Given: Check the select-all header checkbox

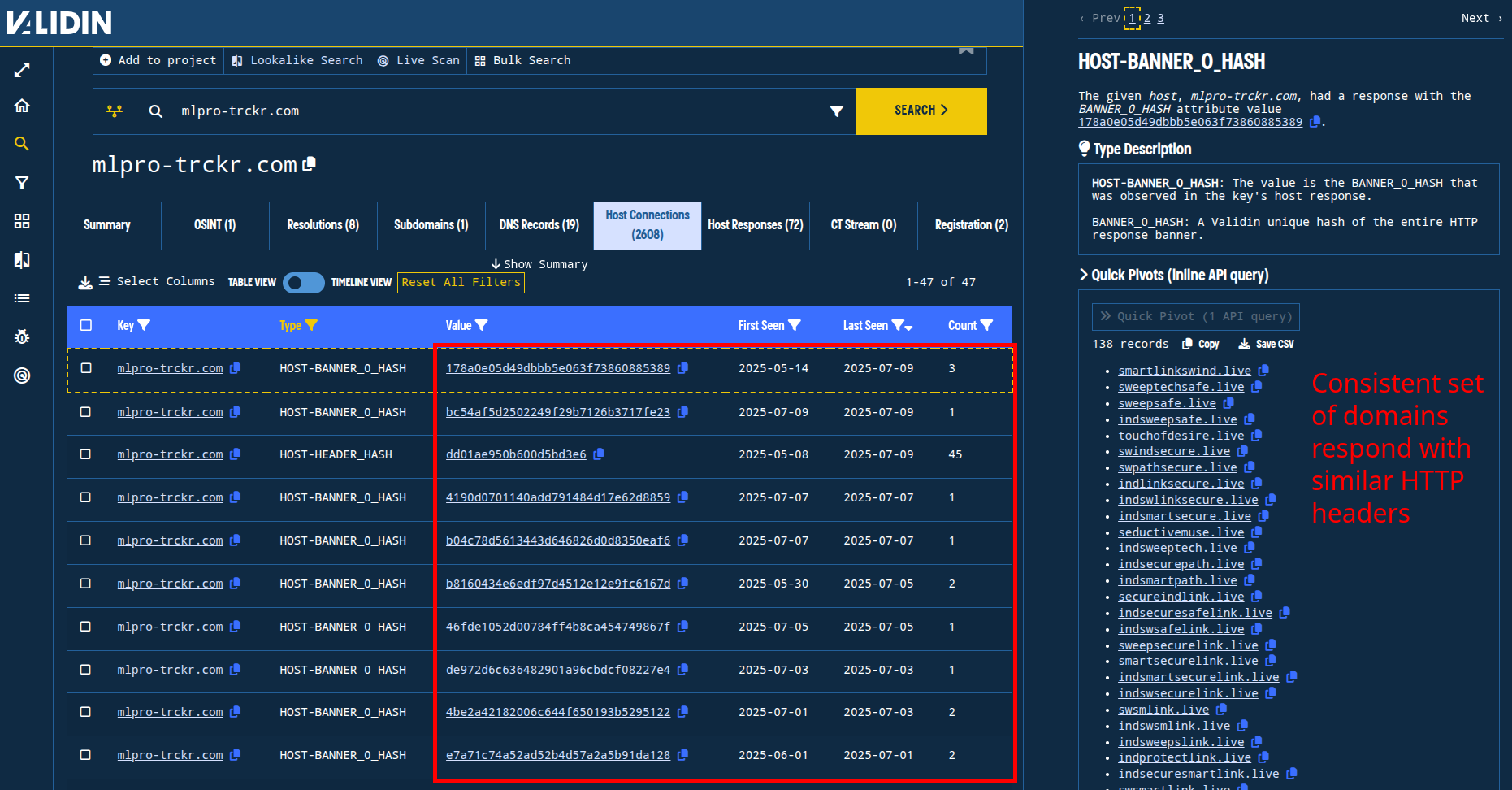Looking at the screenshot, I should point(86,325).
